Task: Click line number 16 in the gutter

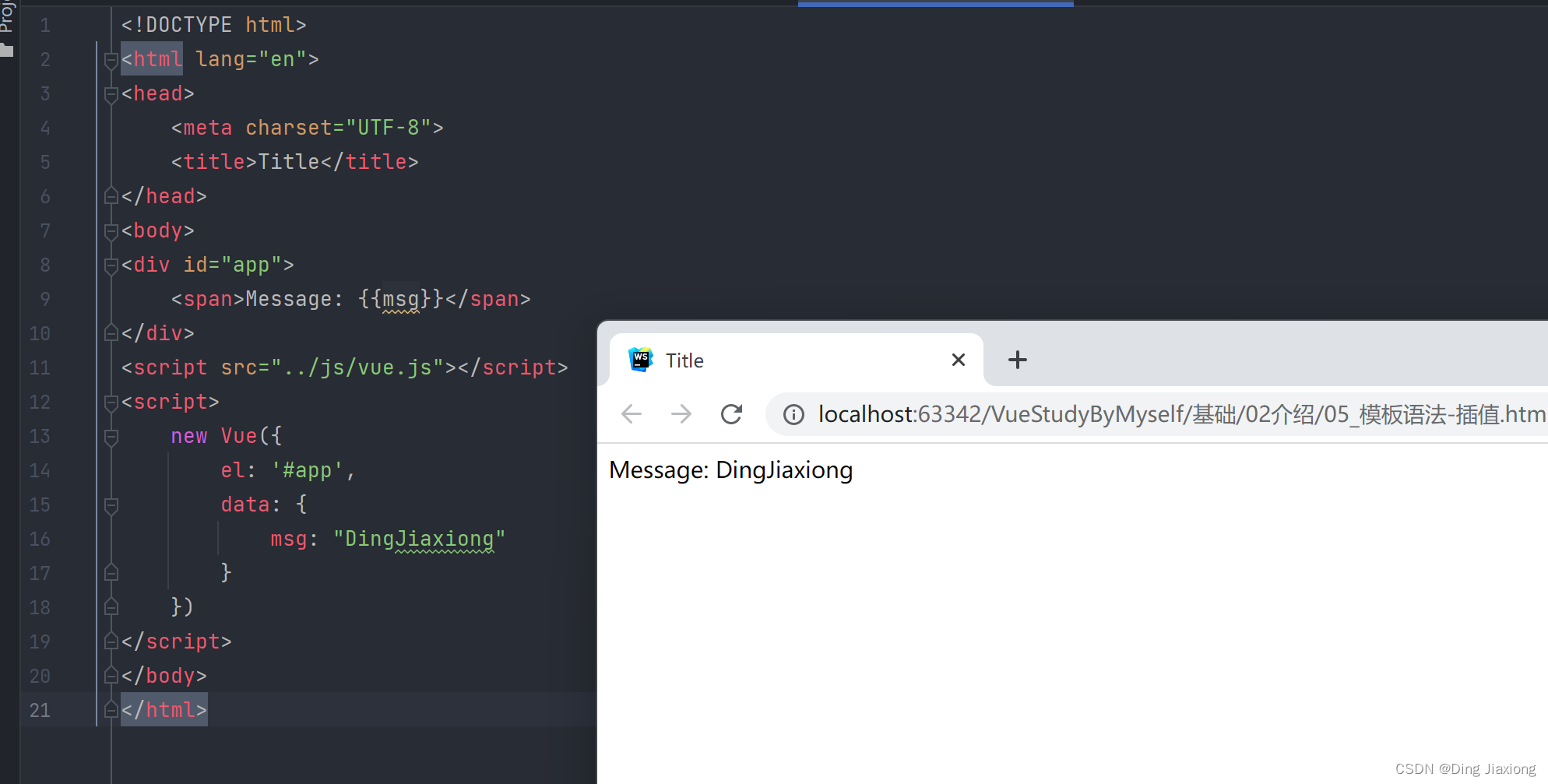Action: tap(40, 540)
